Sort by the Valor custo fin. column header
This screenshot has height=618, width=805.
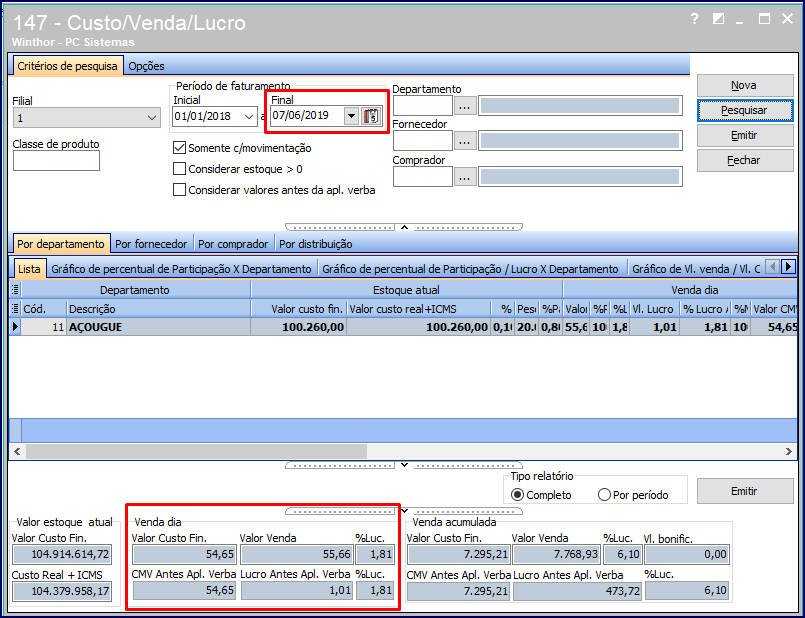[298, 309]
